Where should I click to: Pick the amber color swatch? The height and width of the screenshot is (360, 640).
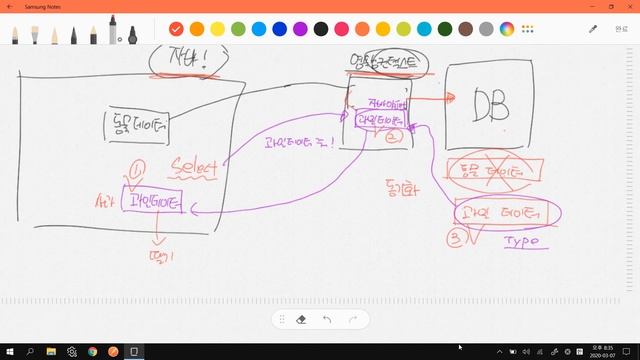(x=383, y=29)
